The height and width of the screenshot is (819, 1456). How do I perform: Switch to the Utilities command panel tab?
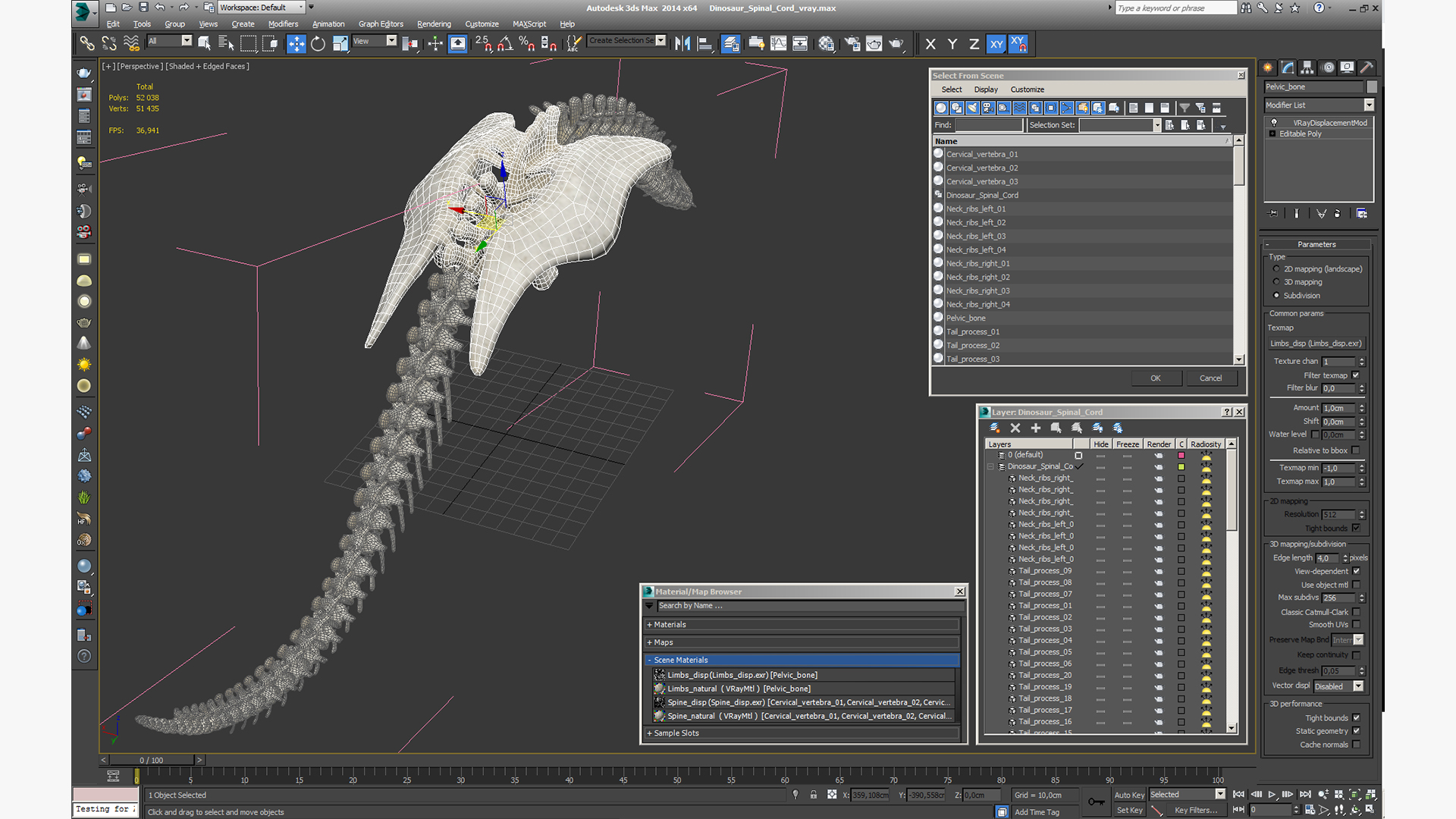pos(1367,67)
